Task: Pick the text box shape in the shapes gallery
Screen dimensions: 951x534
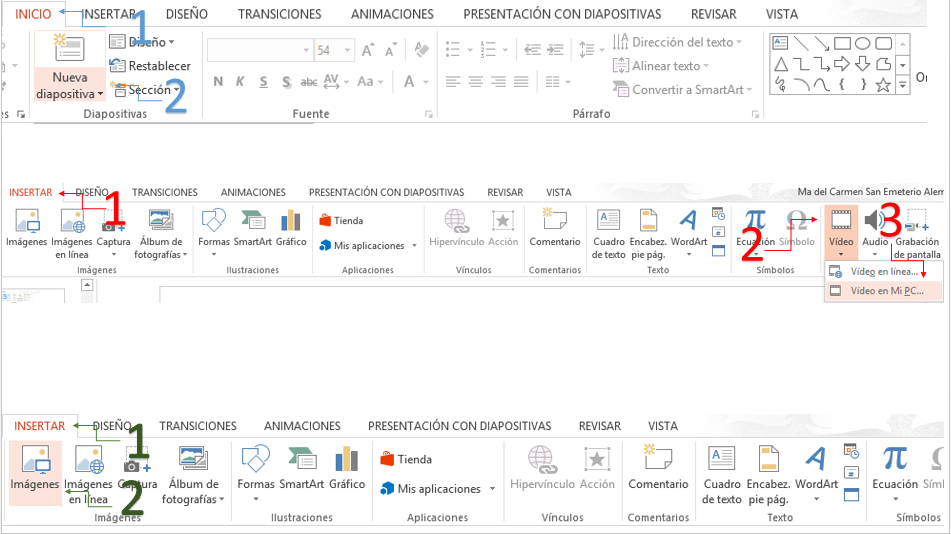Action: coord(781,43)
